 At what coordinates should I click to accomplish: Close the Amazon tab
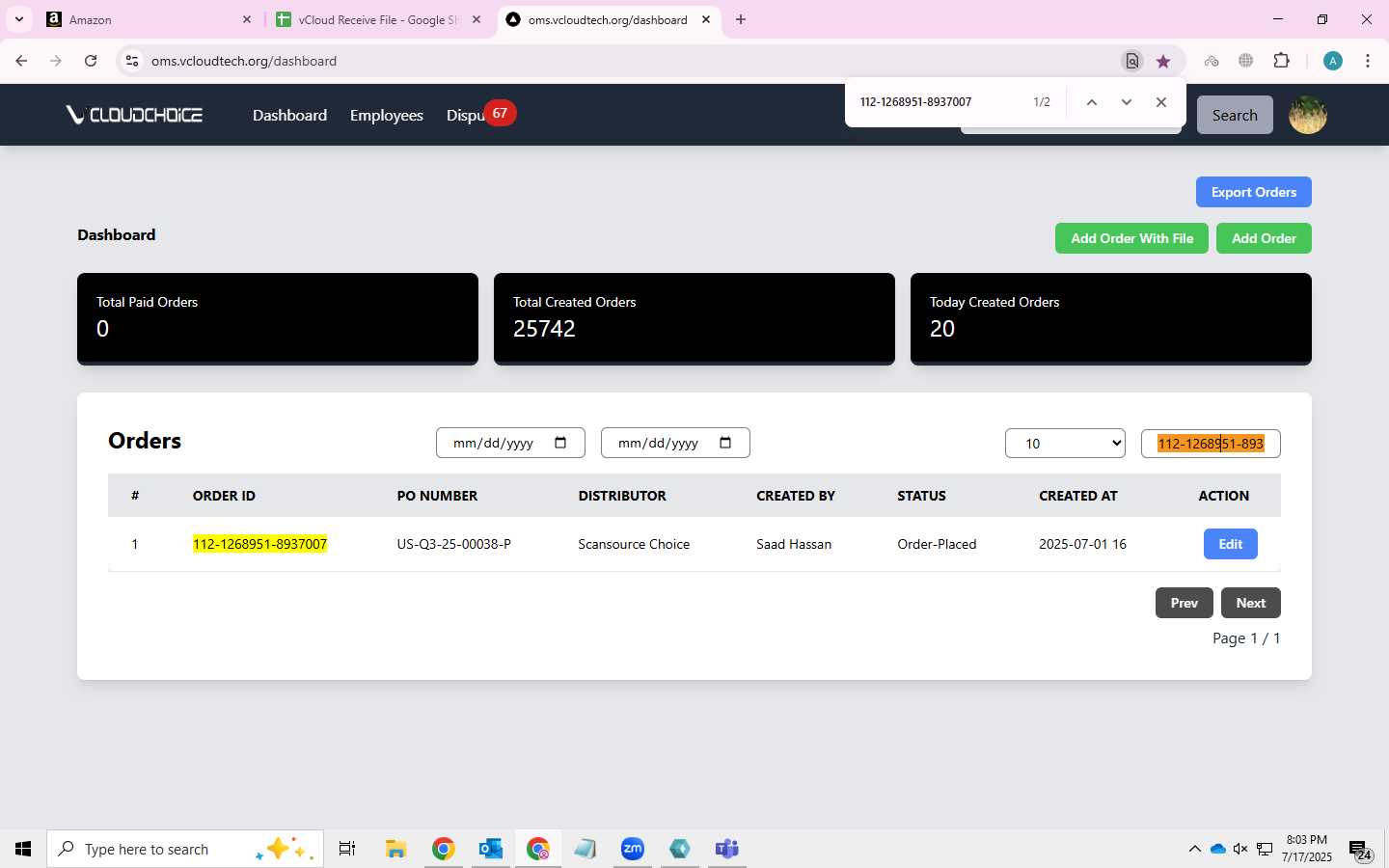click(x=246, y=19)
